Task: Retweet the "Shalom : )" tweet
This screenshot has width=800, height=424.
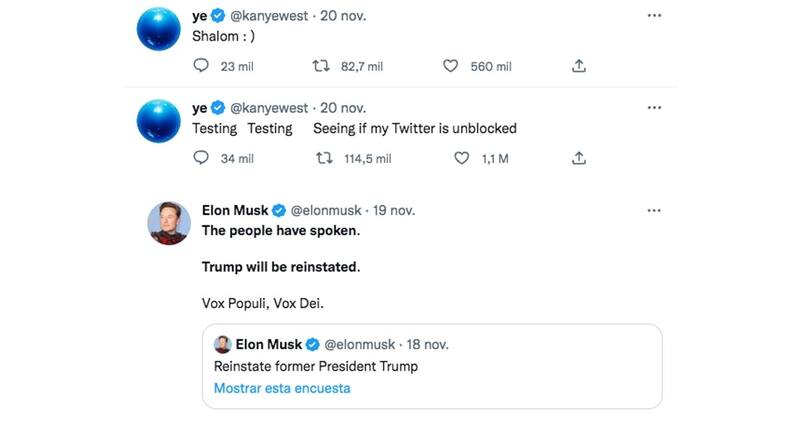Action: point(322,66)
